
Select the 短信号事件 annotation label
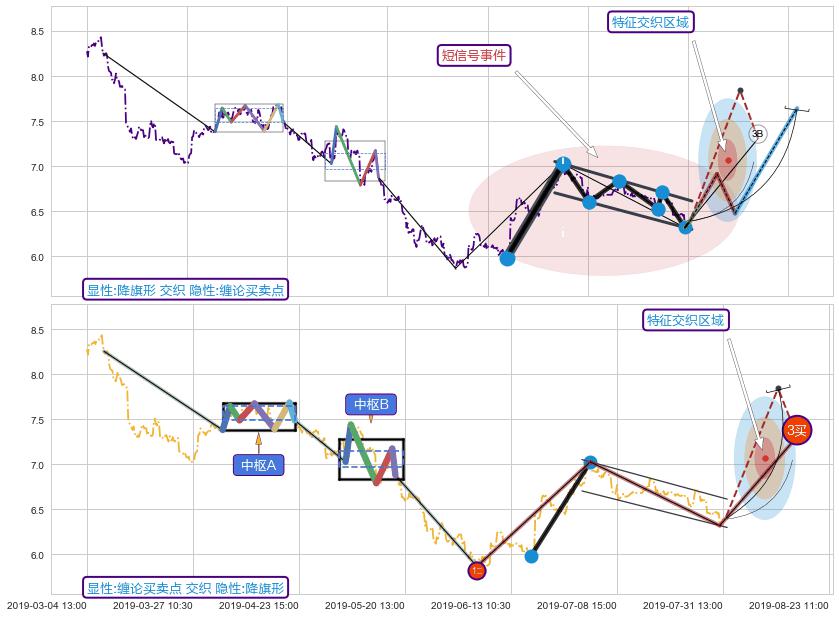[x=475, y=55]
